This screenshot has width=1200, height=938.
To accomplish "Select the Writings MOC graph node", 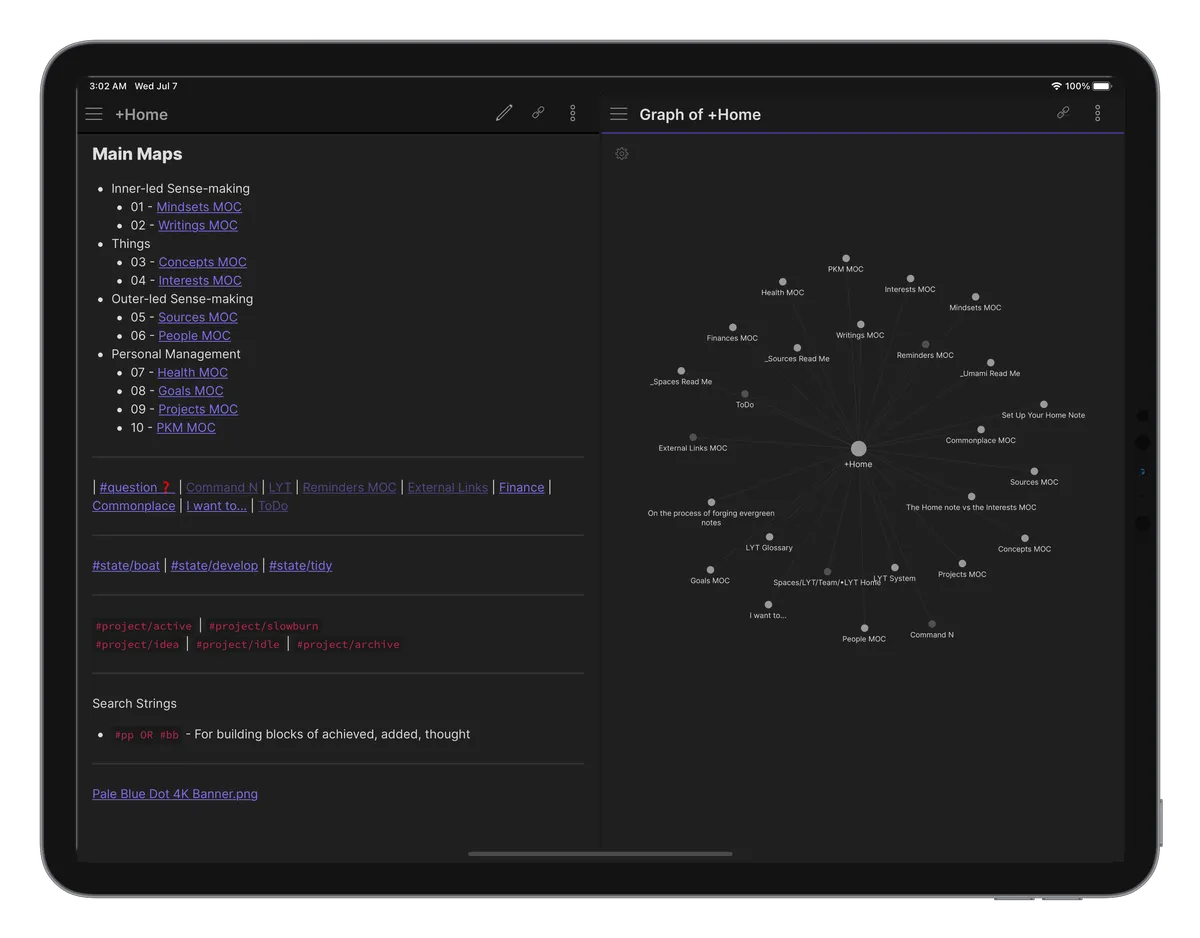I will pyautogui.click(x=861, y=324).
